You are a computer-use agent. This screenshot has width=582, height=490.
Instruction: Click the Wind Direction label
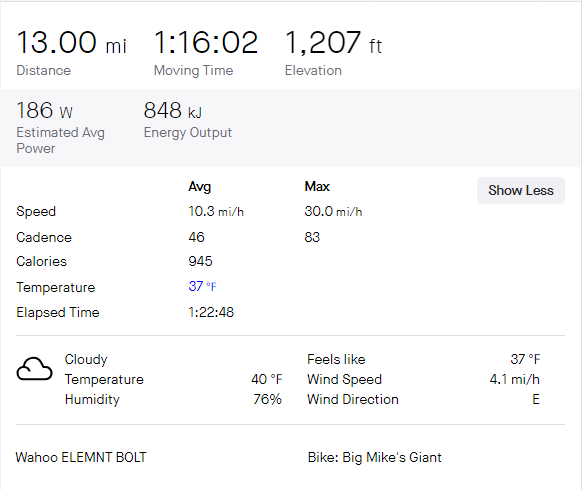coord(353,399)
